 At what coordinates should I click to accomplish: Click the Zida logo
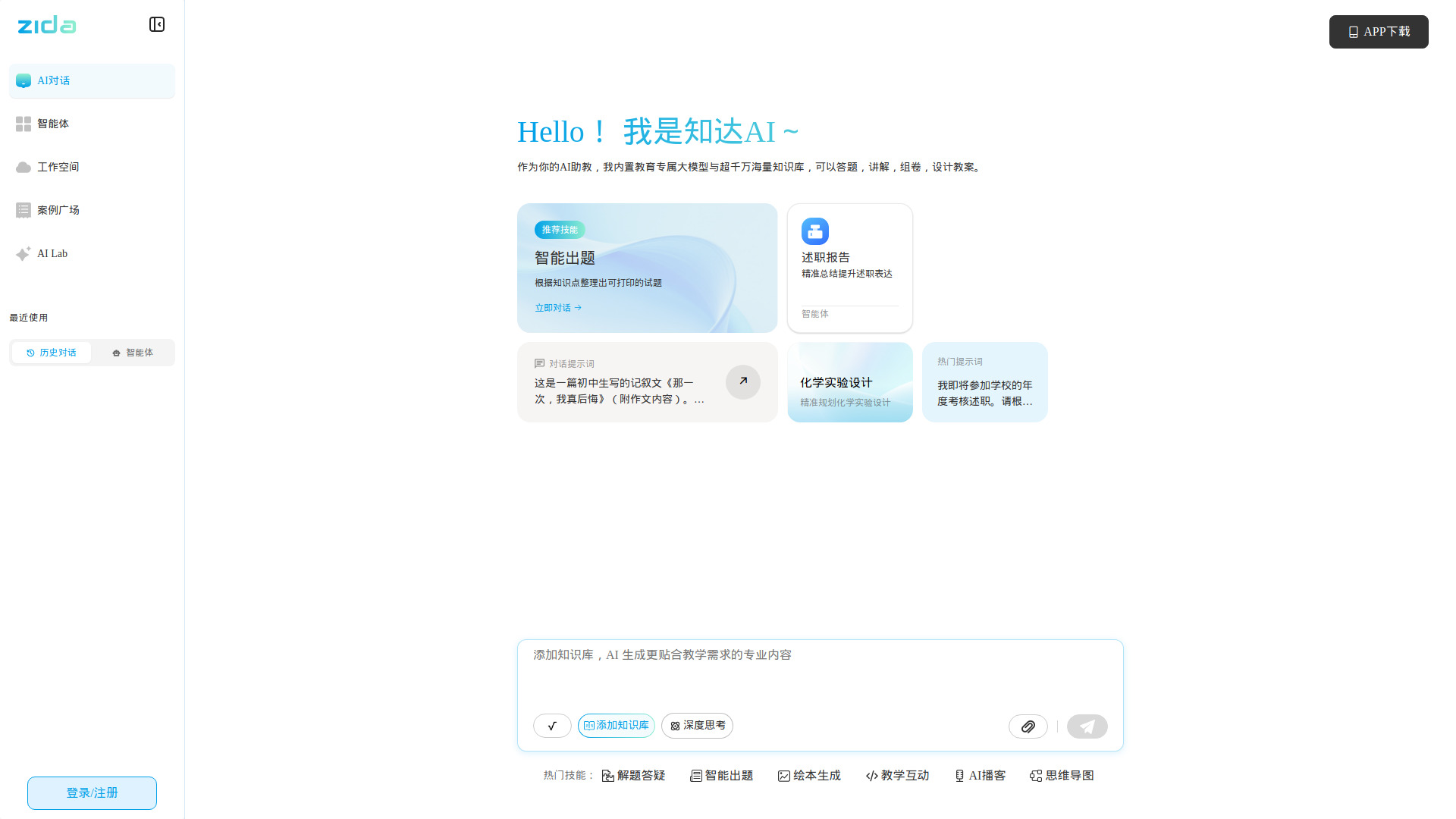[x=47, y=25]
